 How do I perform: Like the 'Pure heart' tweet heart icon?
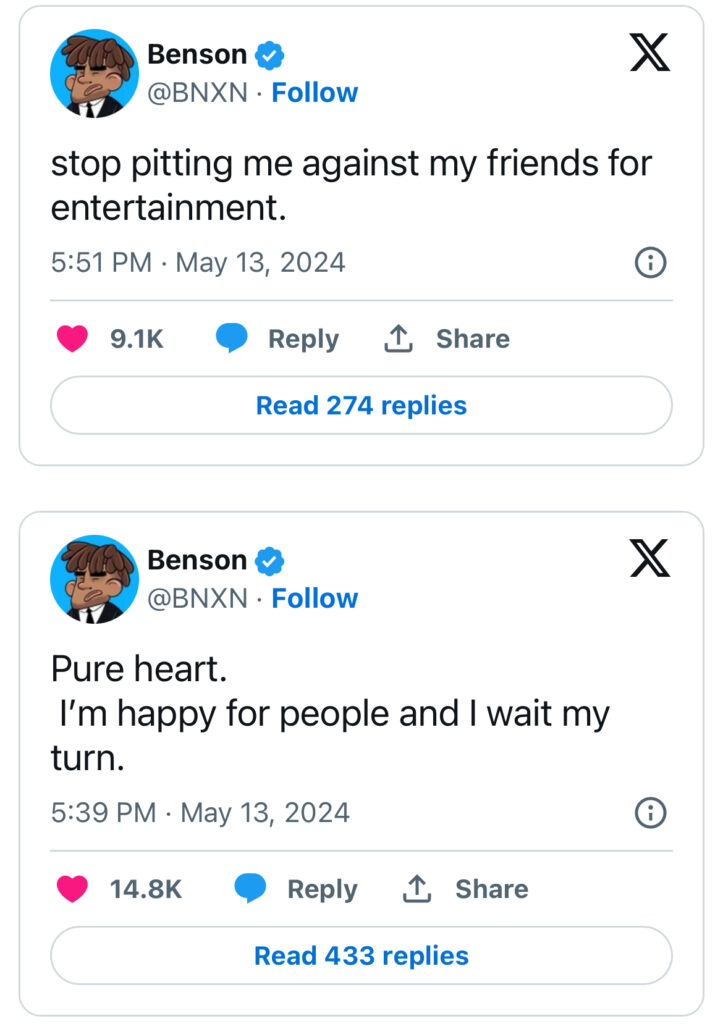[72, 889]
